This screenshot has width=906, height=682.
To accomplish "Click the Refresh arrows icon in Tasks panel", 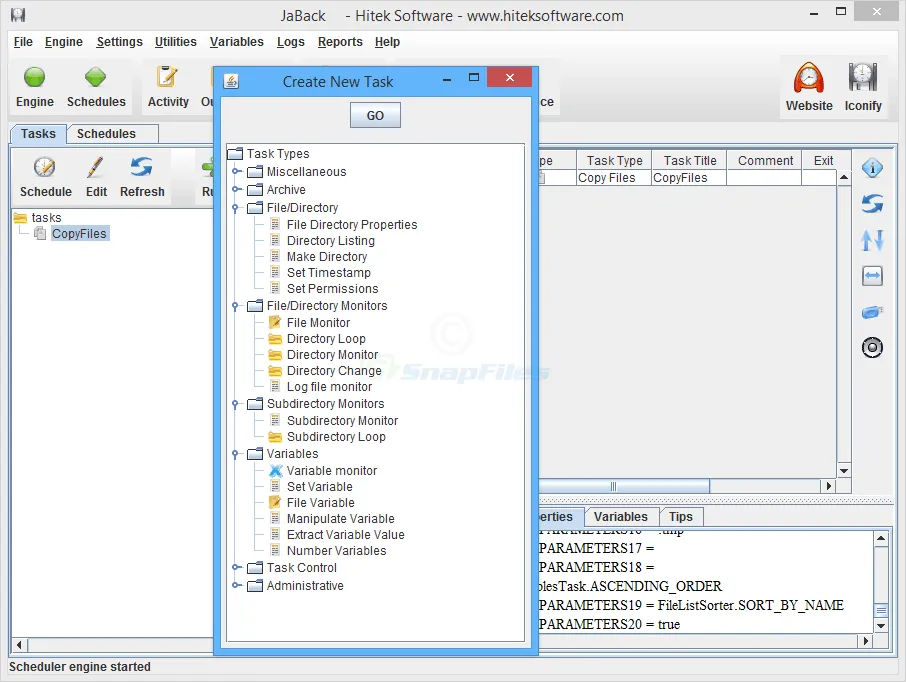I will point(142,168).
